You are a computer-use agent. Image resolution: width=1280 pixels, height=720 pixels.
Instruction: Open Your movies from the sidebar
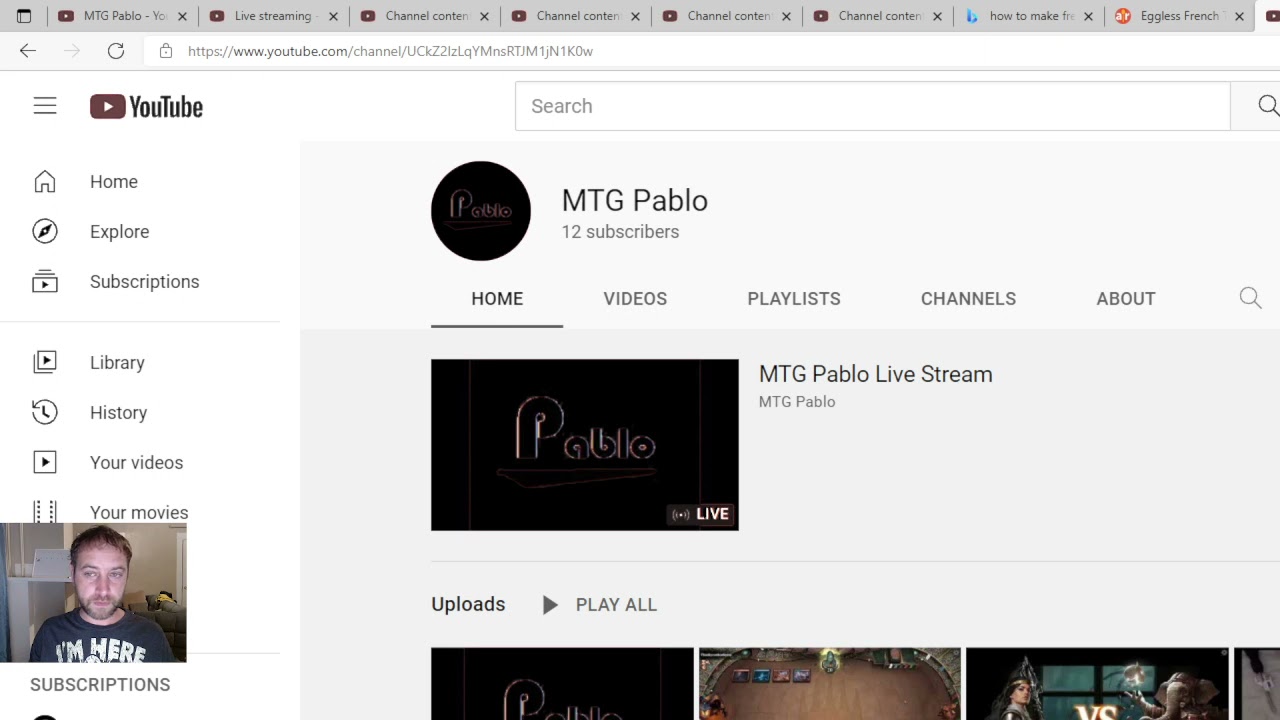point(140,511)
